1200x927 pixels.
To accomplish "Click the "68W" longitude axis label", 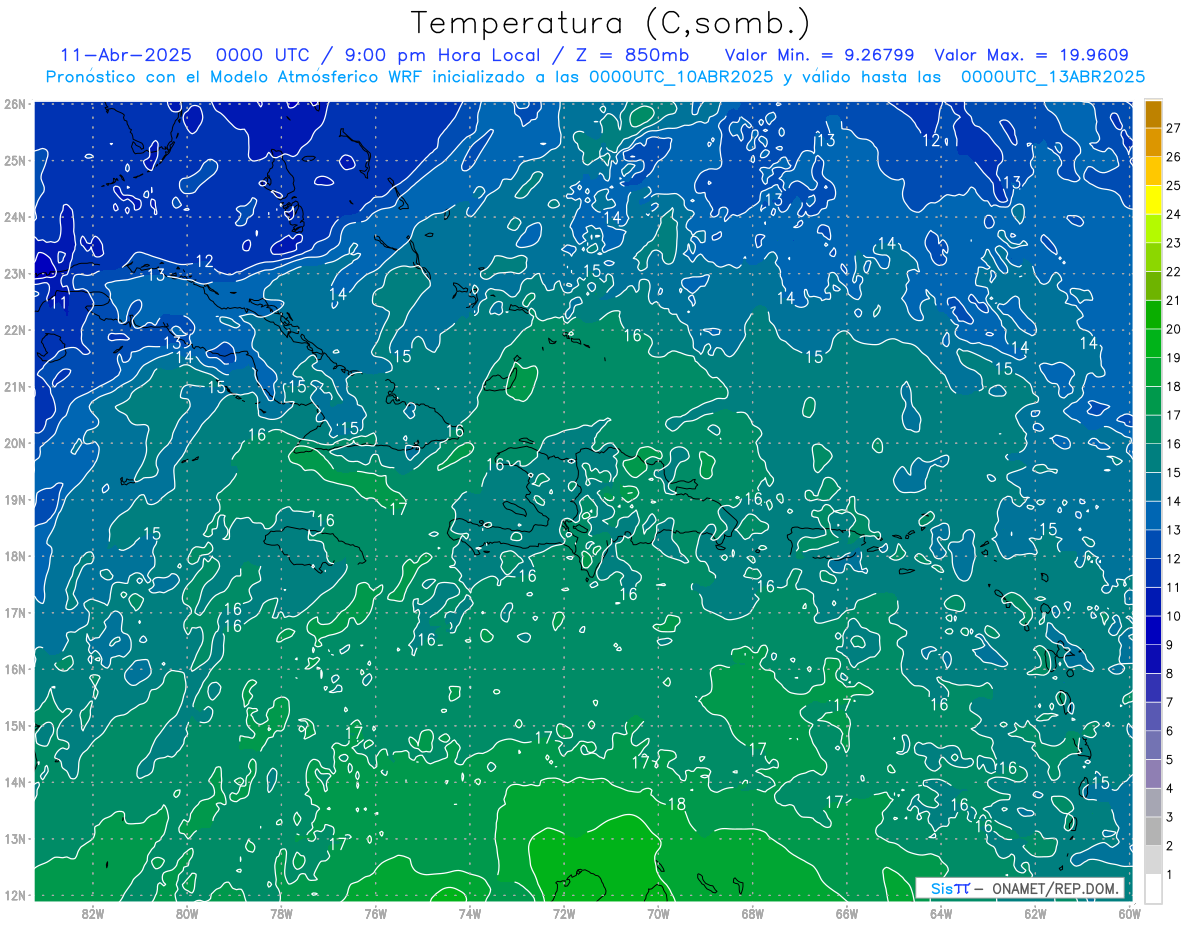I will point(753,913).
